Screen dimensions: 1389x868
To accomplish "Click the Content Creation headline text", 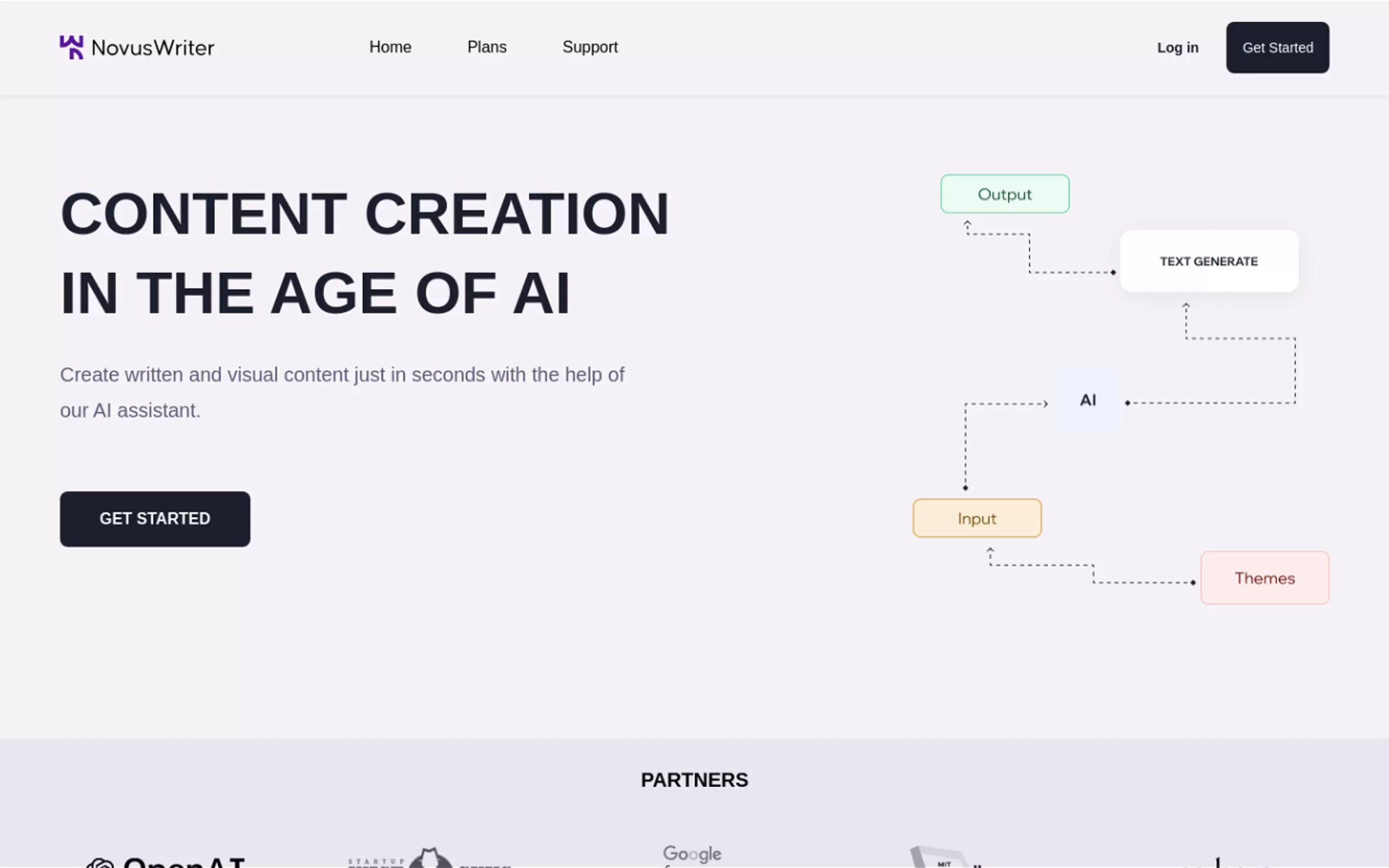I will tap(364, 253).
